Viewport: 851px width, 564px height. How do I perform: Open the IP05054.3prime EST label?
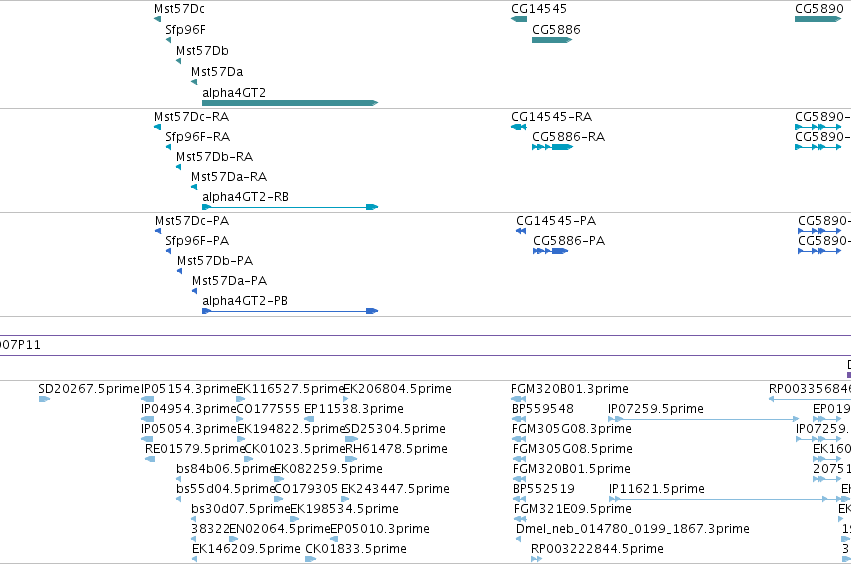(x=188, y=429)
